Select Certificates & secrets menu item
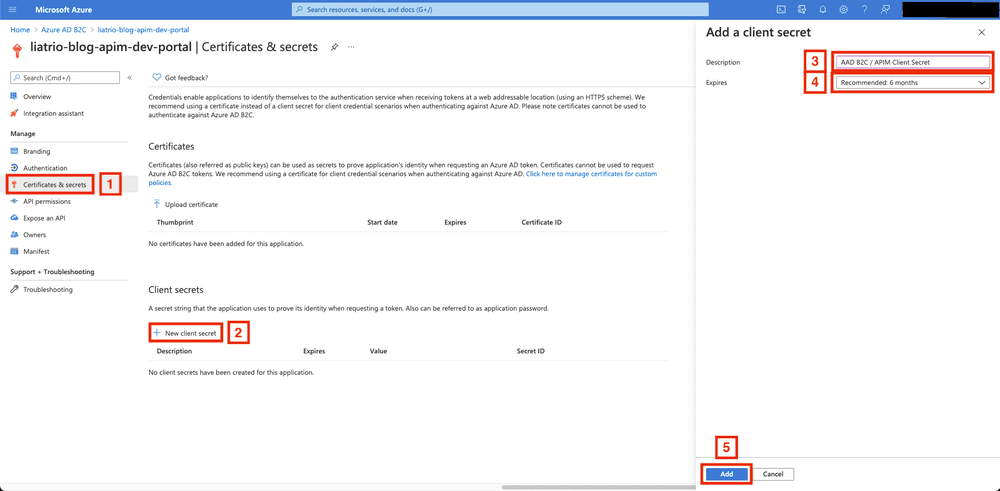 [55, 185]
